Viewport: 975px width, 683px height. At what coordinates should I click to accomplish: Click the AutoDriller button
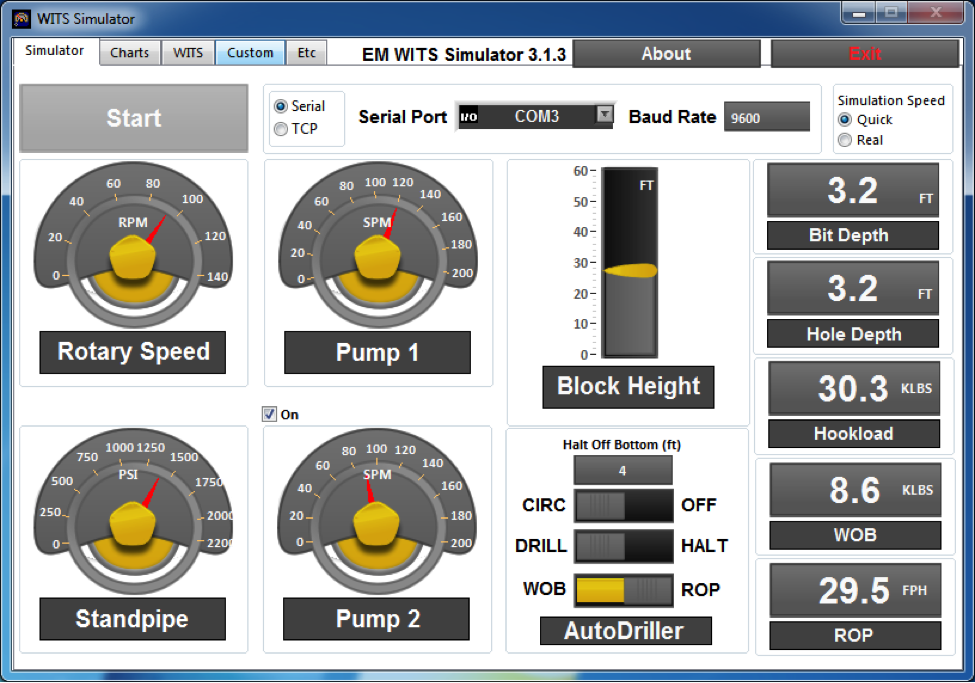(x=628, y=630)
